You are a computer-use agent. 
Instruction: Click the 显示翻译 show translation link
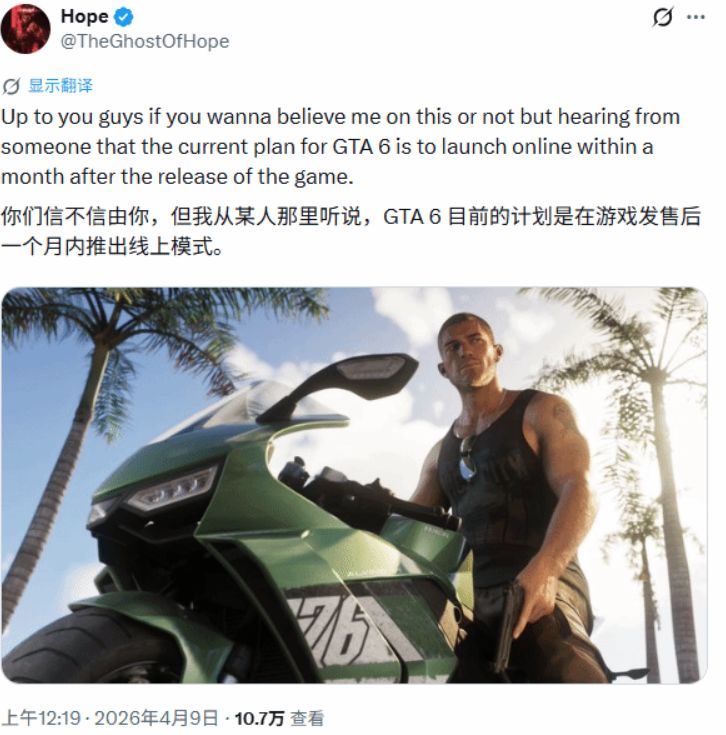(x=60, y=86)
